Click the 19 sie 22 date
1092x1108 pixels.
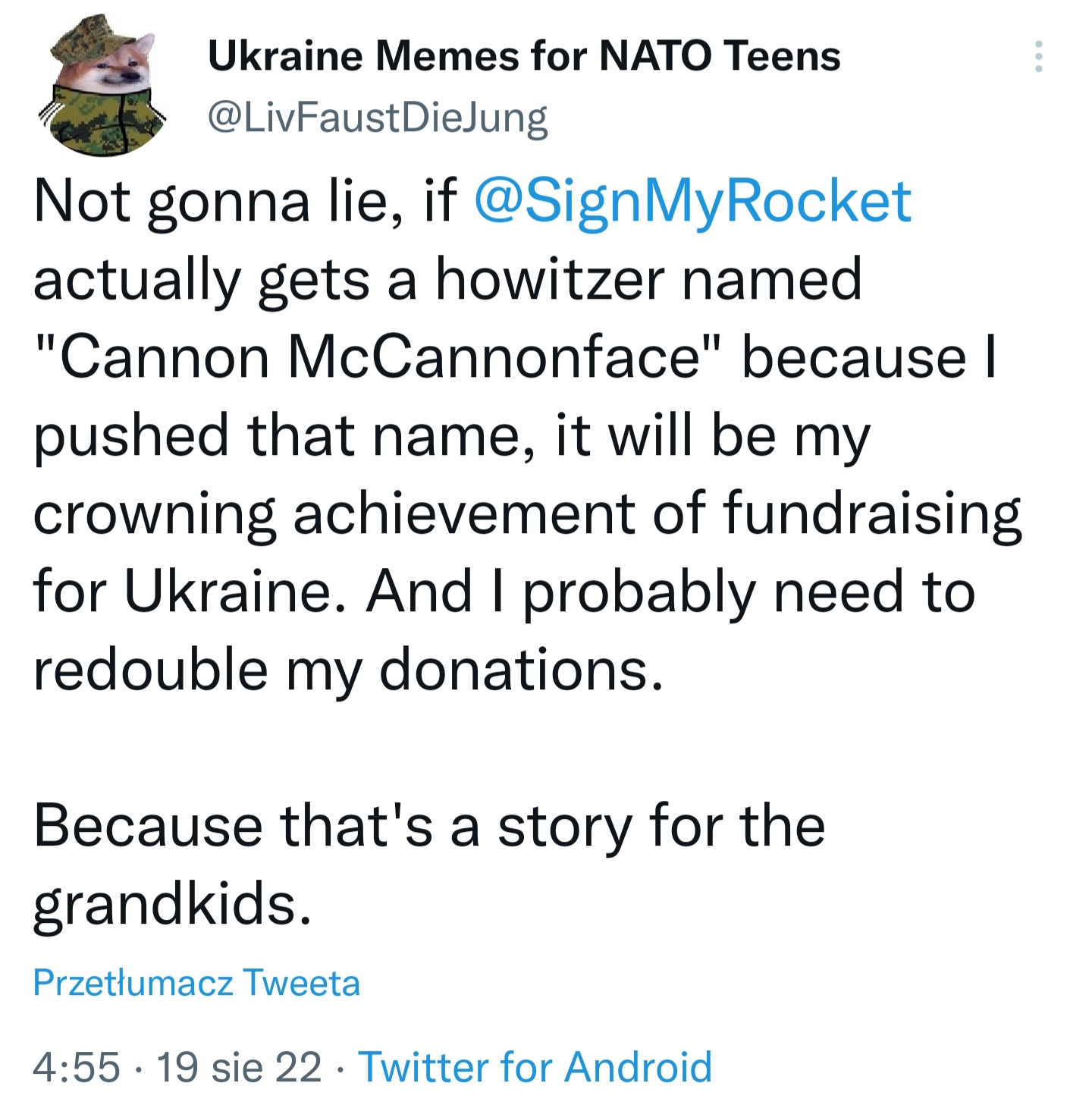click(x=239, y=1067)
